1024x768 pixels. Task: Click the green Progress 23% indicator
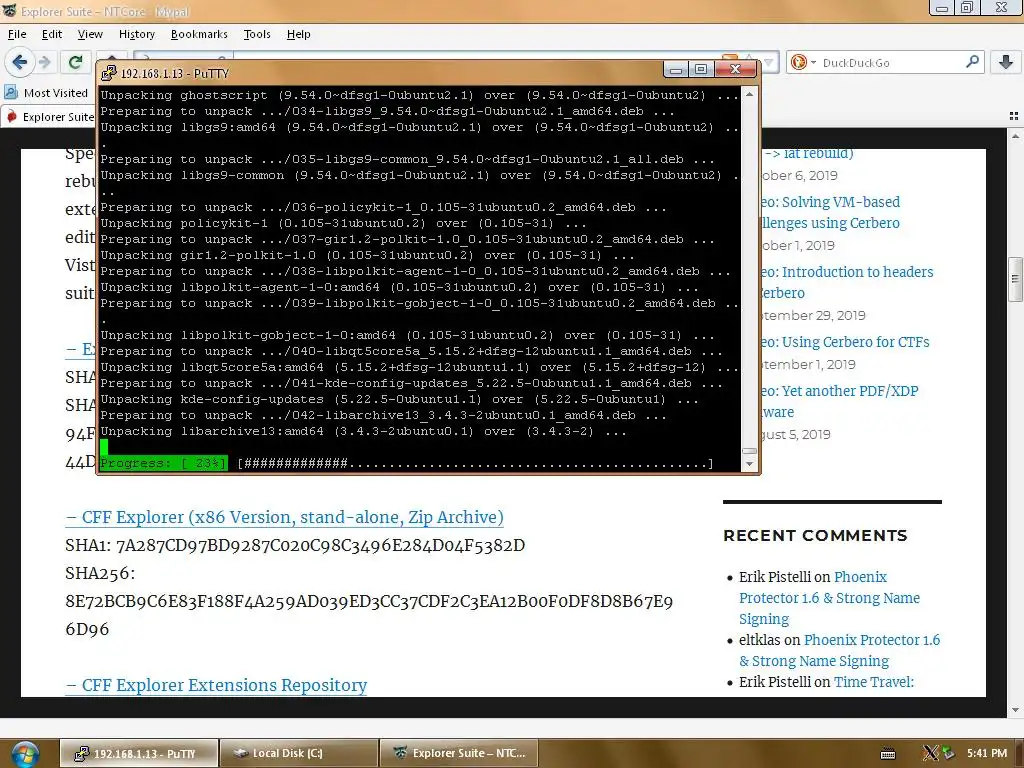[x=163, y=463]
